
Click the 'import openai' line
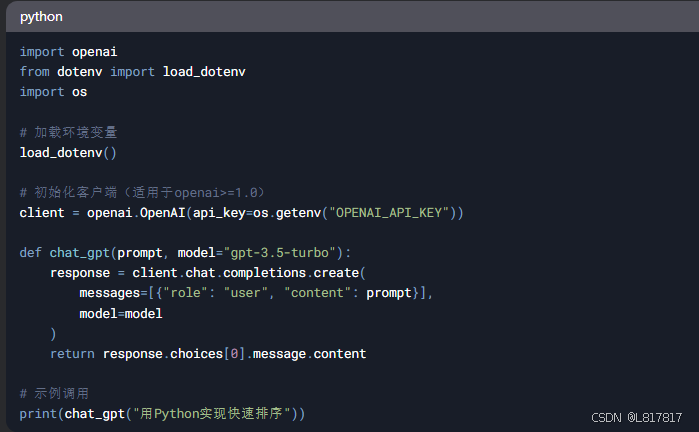(68, 52)
